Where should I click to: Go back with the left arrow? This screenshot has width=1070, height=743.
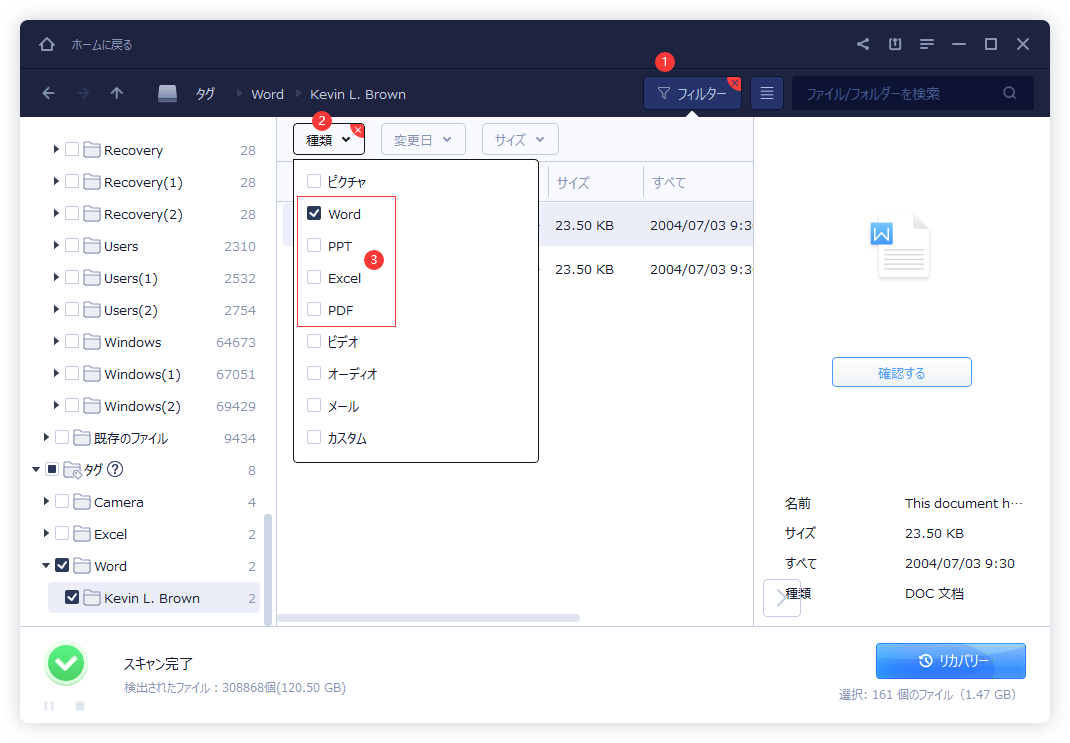[48, 93]
